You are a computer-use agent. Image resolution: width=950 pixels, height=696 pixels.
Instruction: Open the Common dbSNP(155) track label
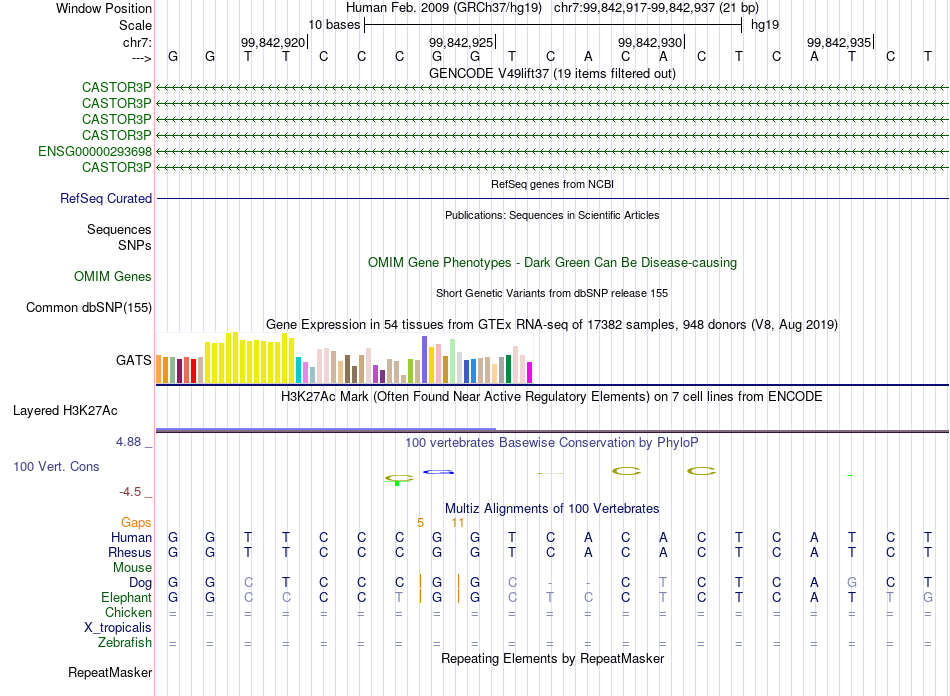(89, 308)
